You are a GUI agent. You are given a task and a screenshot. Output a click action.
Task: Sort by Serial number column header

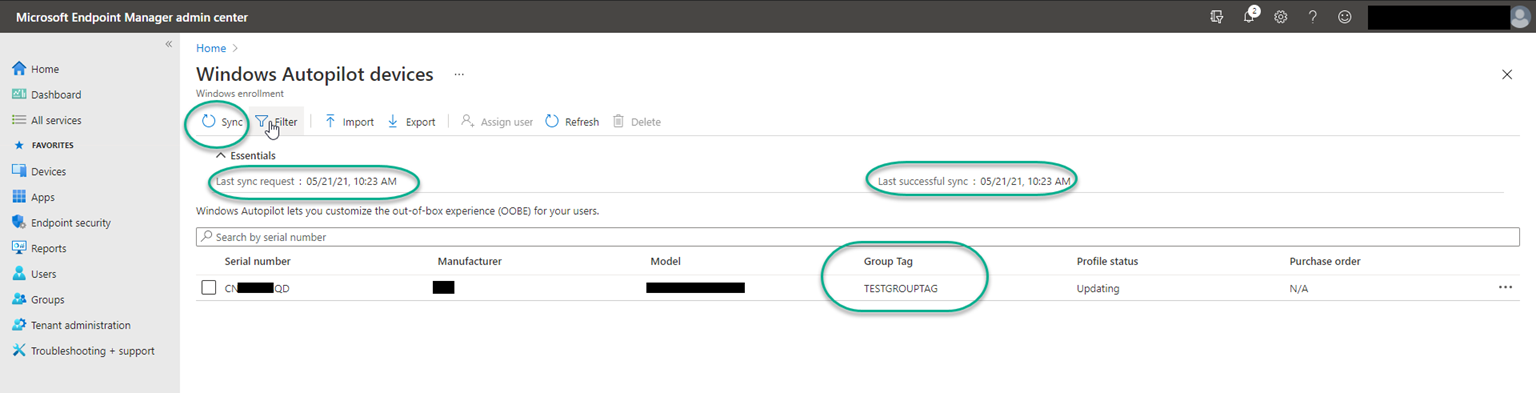tap(258, 262)
